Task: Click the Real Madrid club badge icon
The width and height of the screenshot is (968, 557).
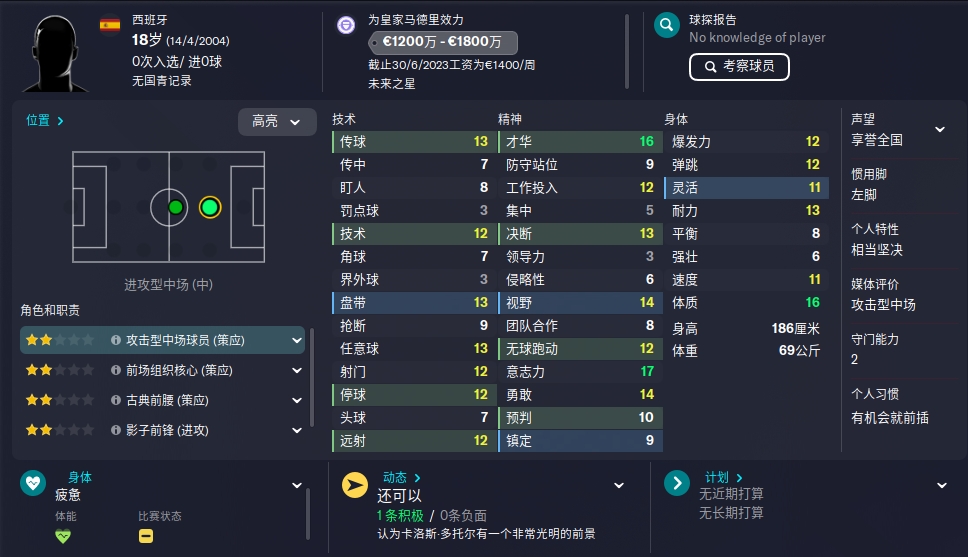Action: 346,25
